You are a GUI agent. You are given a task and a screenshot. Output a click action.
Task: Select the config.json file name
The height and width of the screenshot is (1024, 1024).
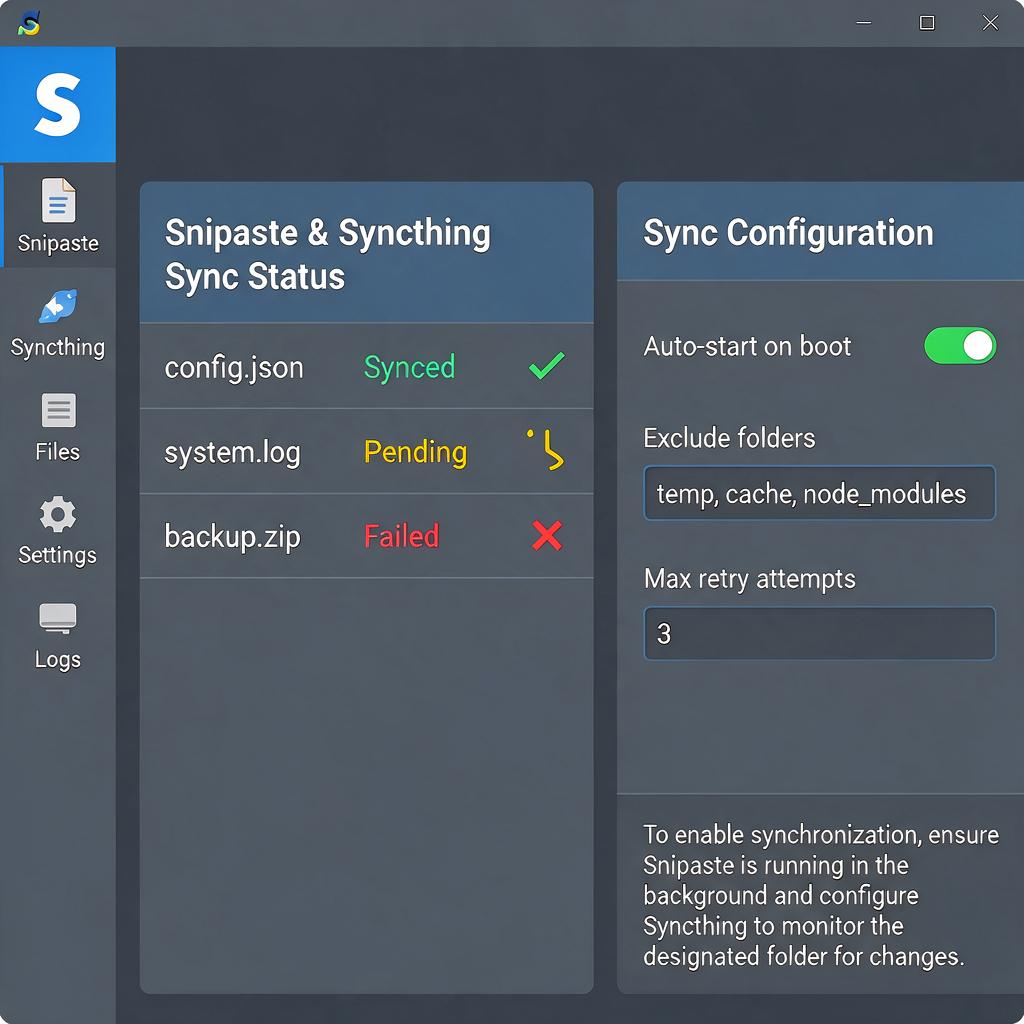pyautogui.click(x=234, y=368)
